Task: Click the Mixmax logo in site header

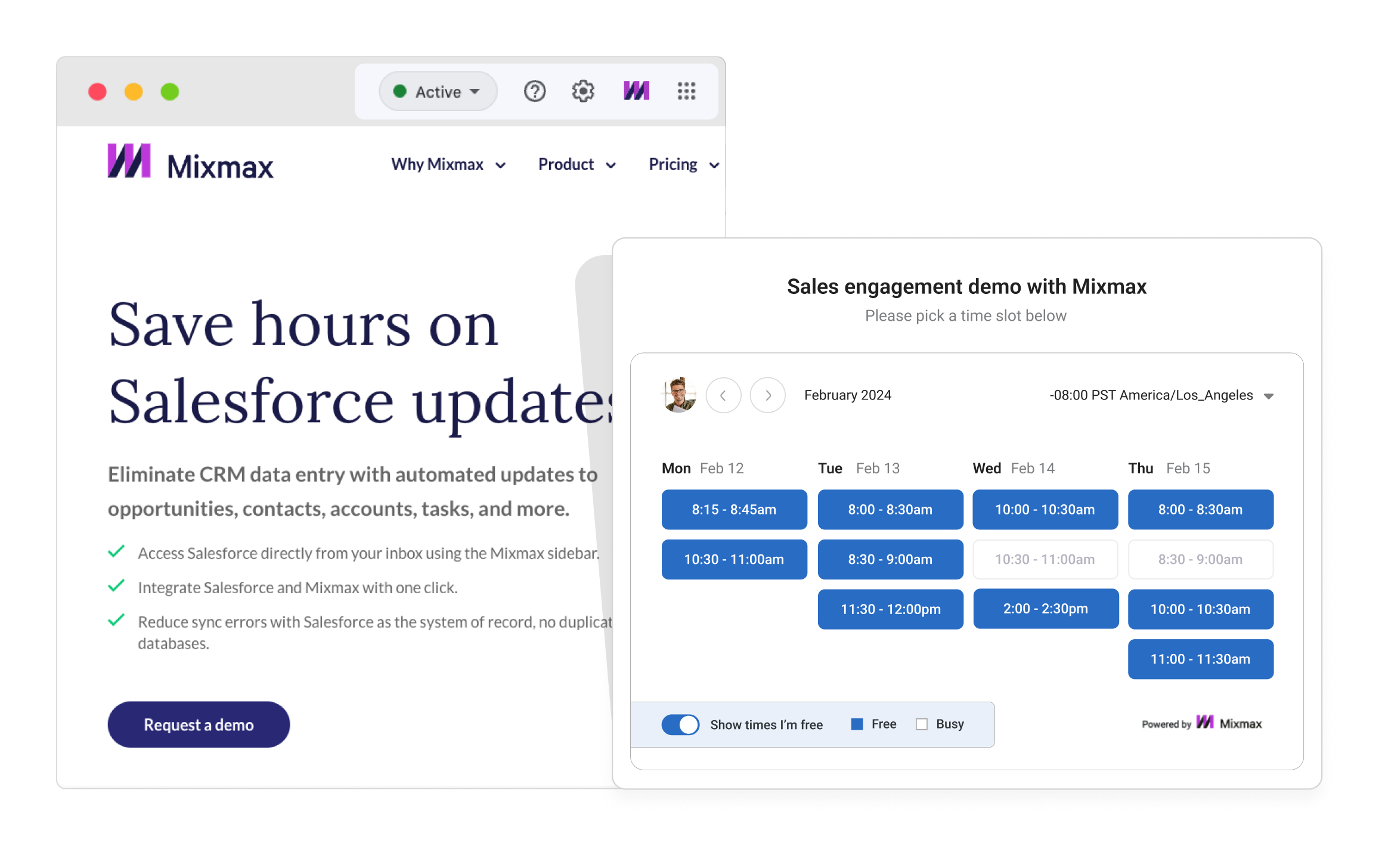Action: (190, 162)
